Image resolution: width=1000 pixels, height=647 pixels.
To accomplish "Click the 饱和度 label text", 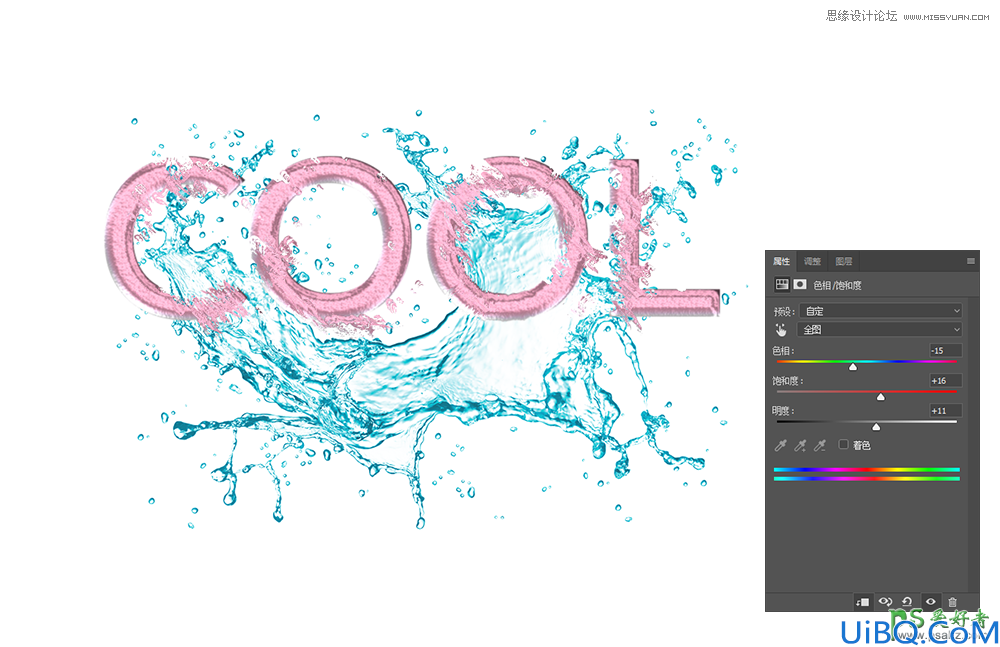I will click(x=788, y=380).
